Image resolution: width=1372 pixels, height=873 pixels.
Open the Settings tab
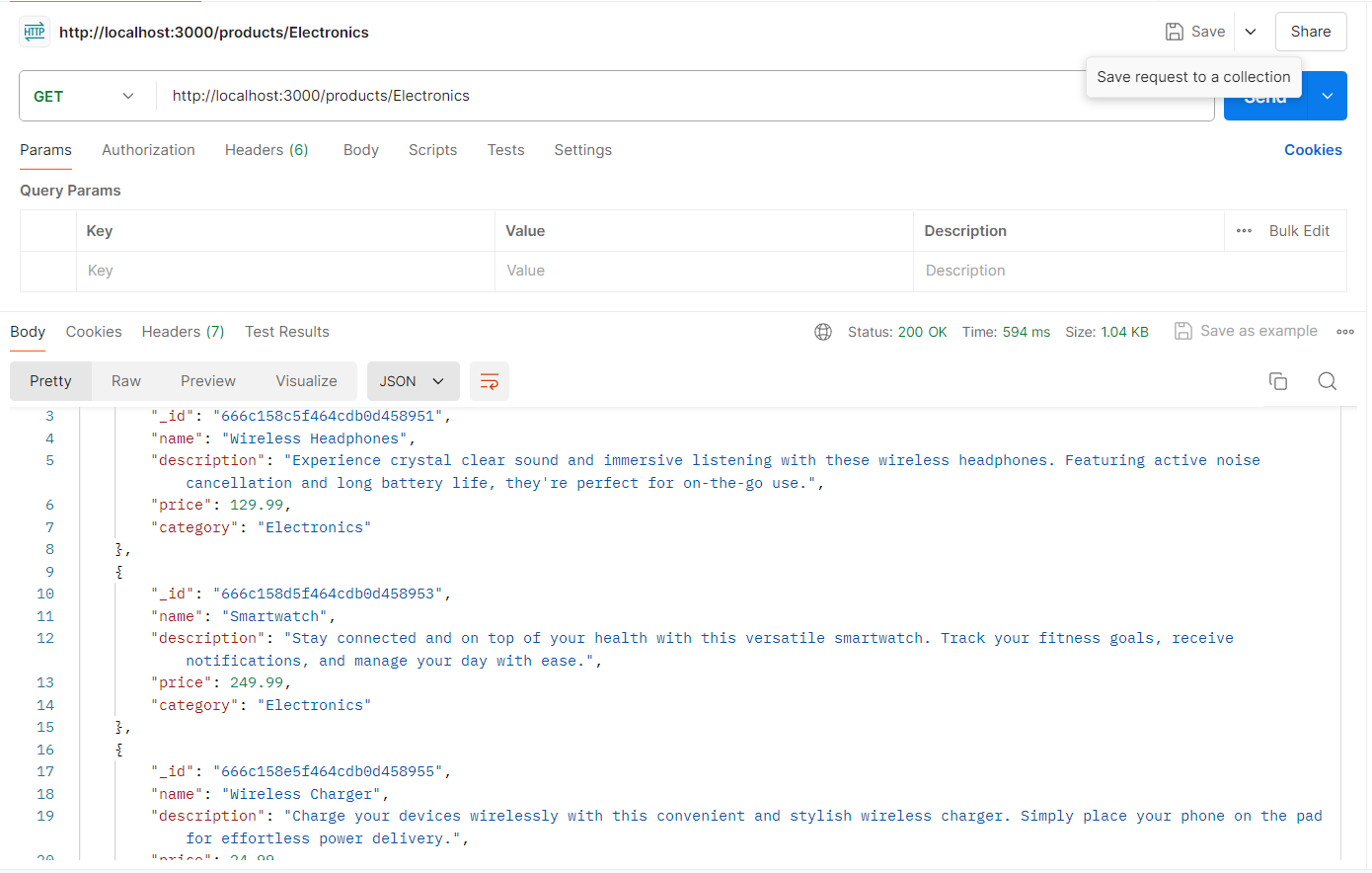pos(582,150)
